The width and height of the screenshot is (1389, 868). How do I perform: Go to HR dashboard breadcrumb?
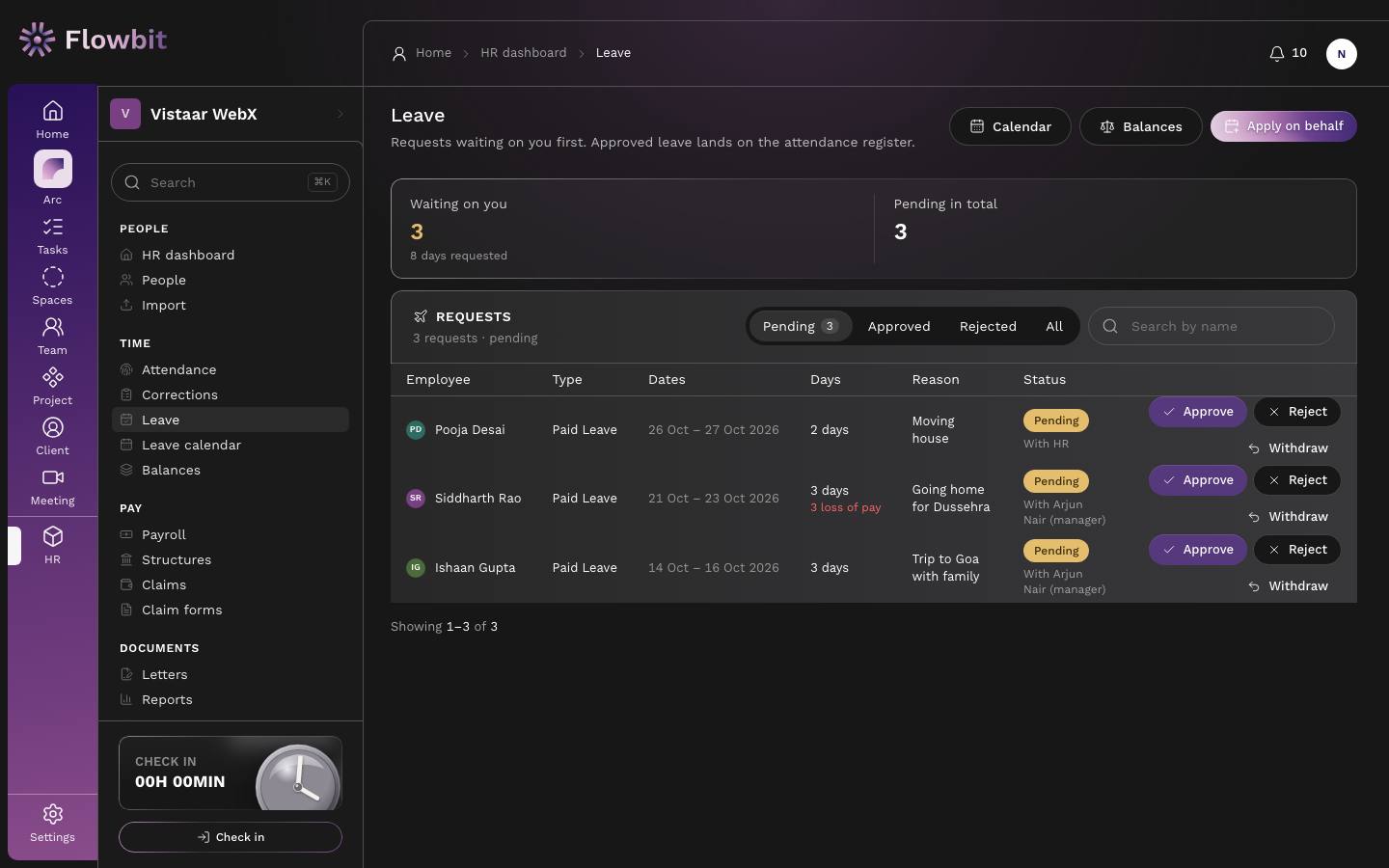click(524, 53)
